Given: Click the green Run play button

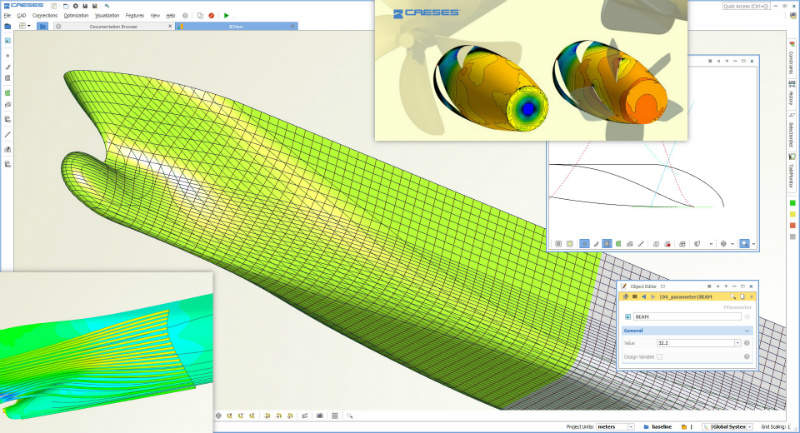Looking at the screenshot, I should (226, 16).
